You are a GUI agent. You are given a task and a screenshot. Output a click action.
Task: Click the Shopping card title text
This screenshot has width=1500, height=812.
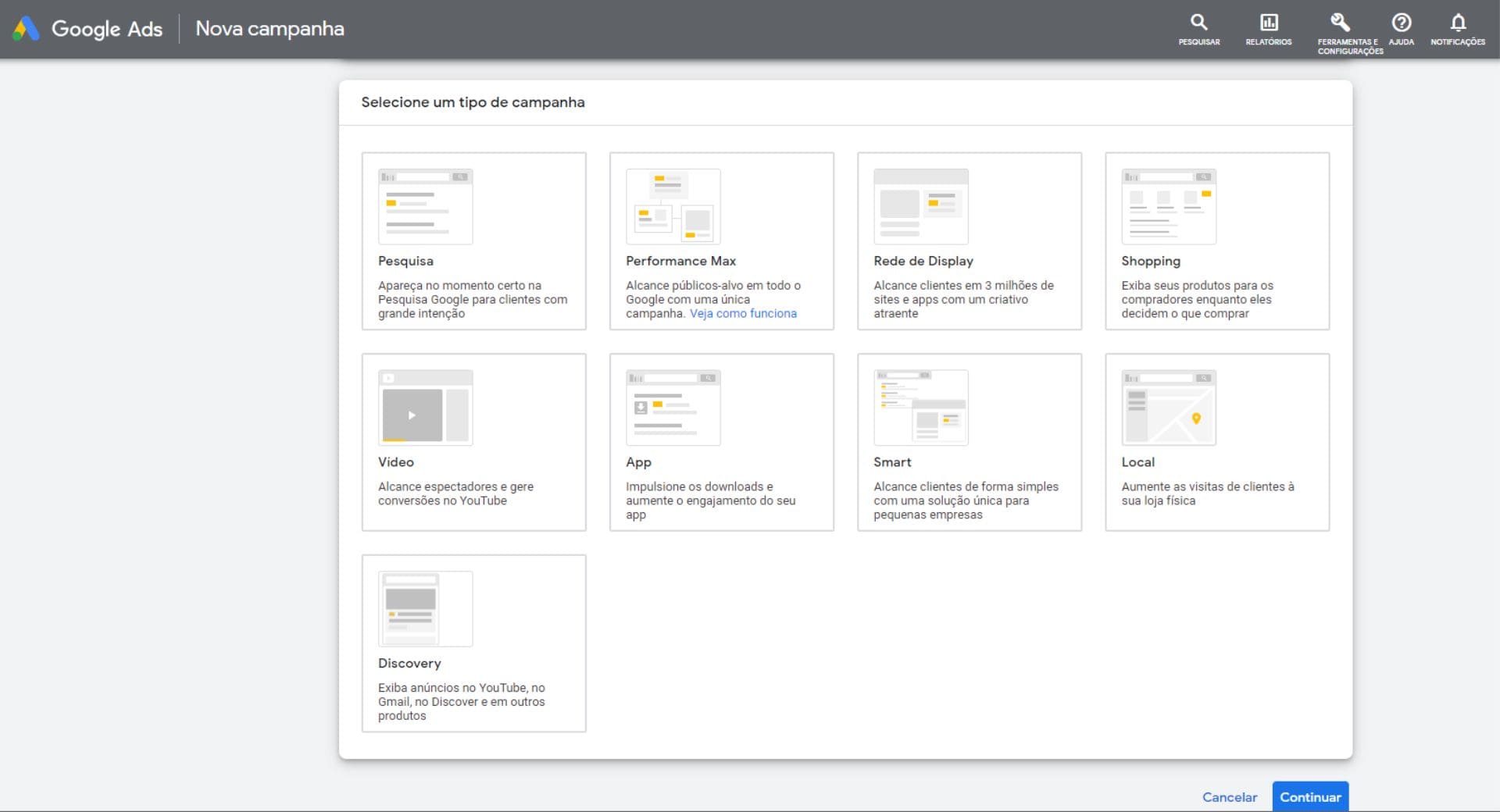(x=1150, y=261)
